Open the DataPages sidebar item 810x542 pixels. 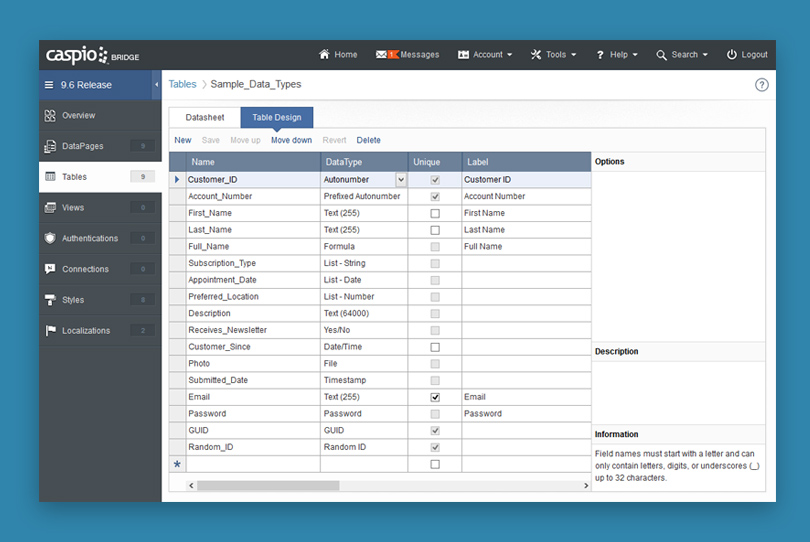click(100, 146)
